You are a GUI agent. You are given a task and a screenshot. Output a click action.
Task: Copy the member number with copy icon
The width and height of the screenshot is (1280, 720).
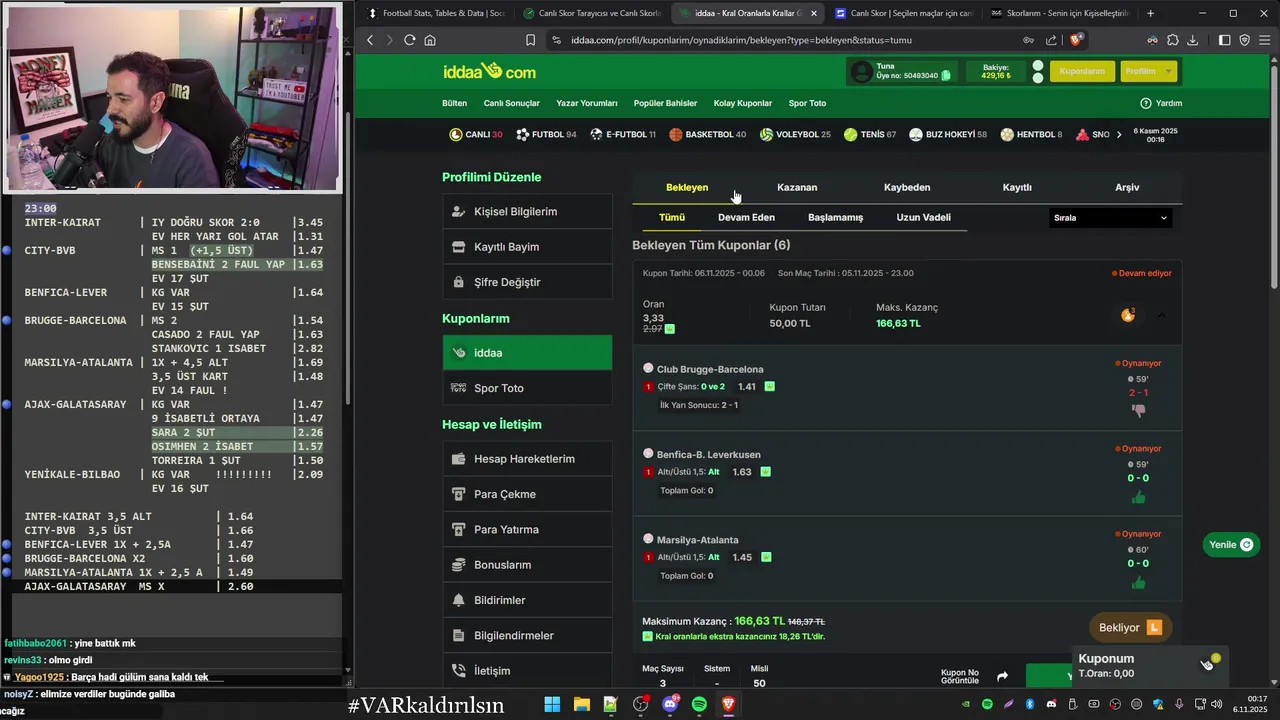(x=946, y=76)
